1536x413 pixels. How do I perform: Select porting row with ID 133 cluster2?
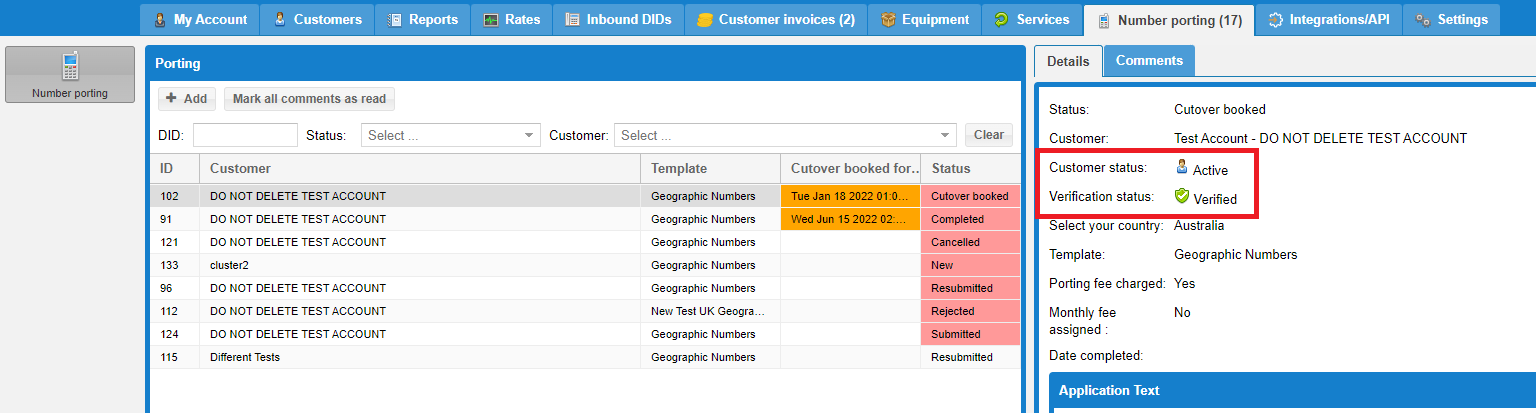(x=400, y=265)
